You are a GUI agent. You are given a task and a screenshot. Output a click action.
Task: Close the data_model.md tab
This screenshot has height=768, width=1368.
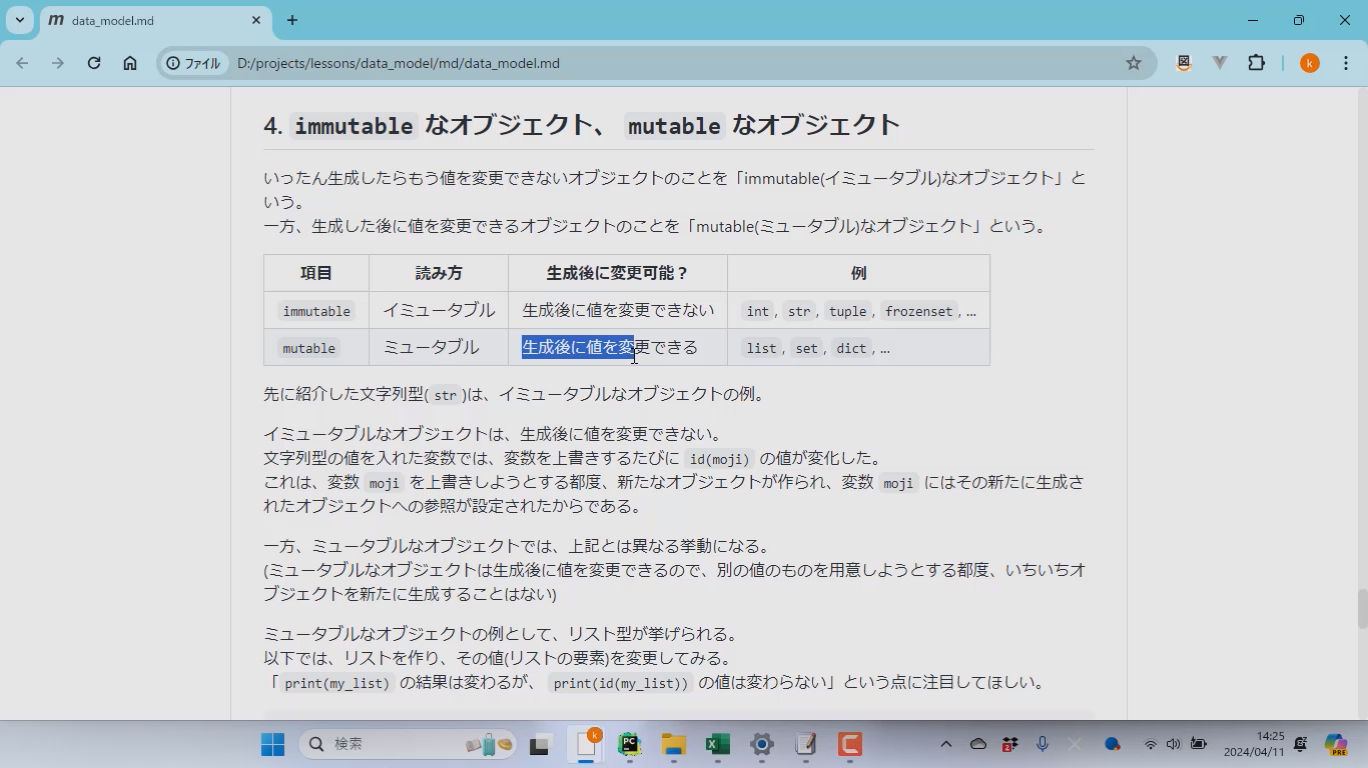(x=257, y=20)
